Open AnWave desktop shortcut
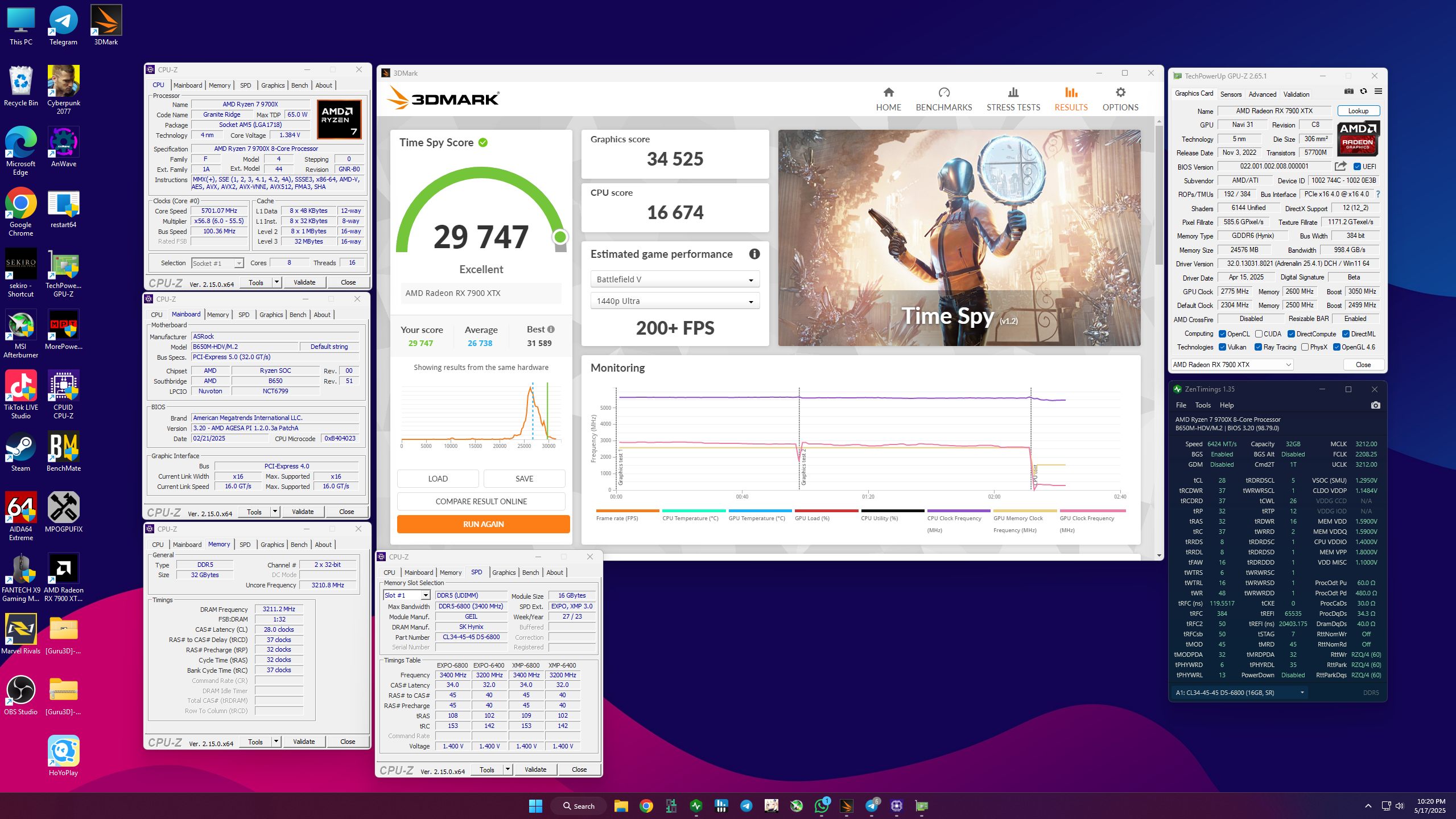The height and width of the screenshot is (819, 1456). 63,147
